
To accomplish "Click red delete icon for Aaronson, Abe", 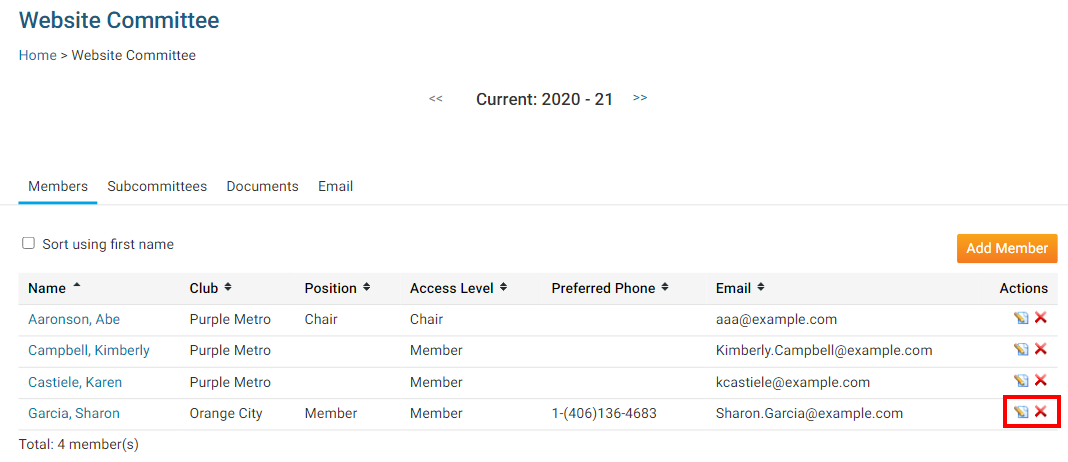I will 1041,318.
